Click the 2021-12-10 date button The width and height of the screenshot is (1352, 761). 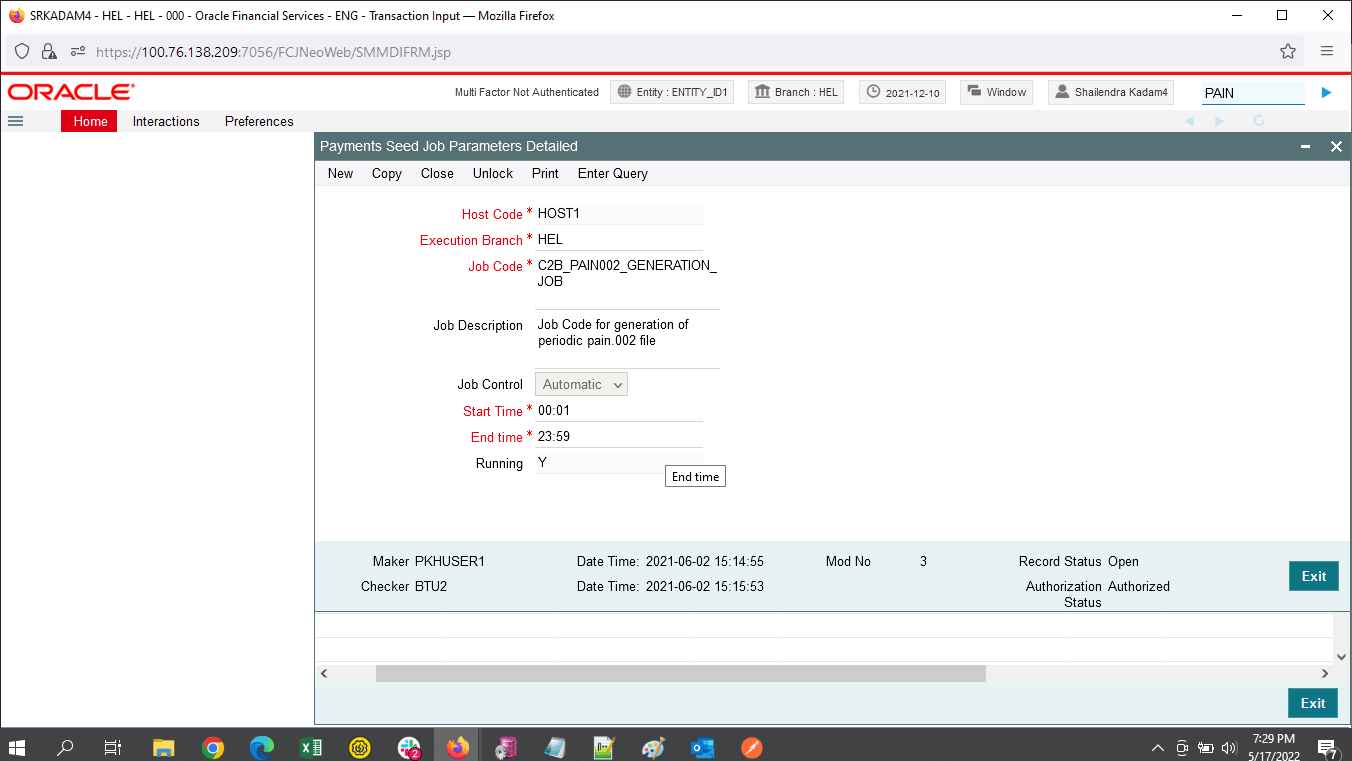[902, 92]
